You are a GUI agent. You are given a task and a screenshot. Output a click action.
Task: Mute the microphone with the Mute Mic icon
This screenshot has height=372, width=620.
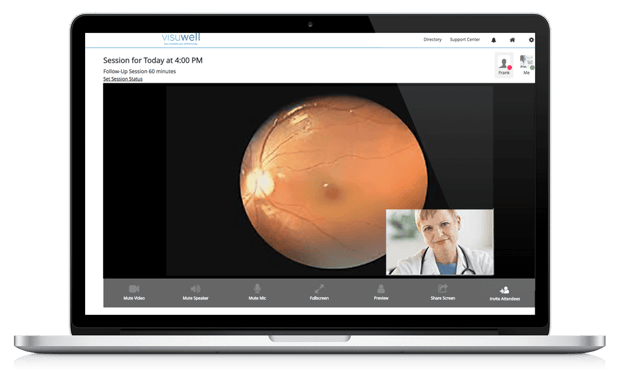click(x=257, y=288)
